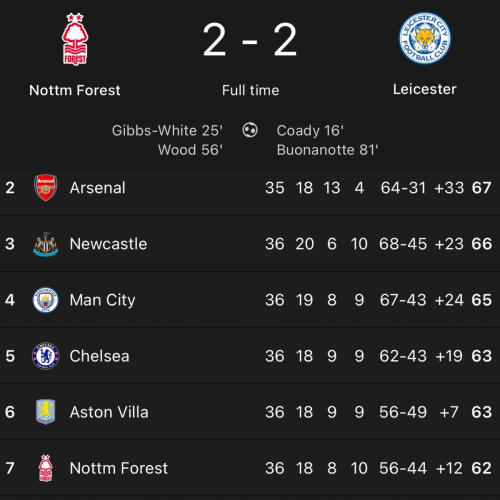Tap the Nottm Forest badge in table
Screen dimensions: 500x500
coord(46,468)
